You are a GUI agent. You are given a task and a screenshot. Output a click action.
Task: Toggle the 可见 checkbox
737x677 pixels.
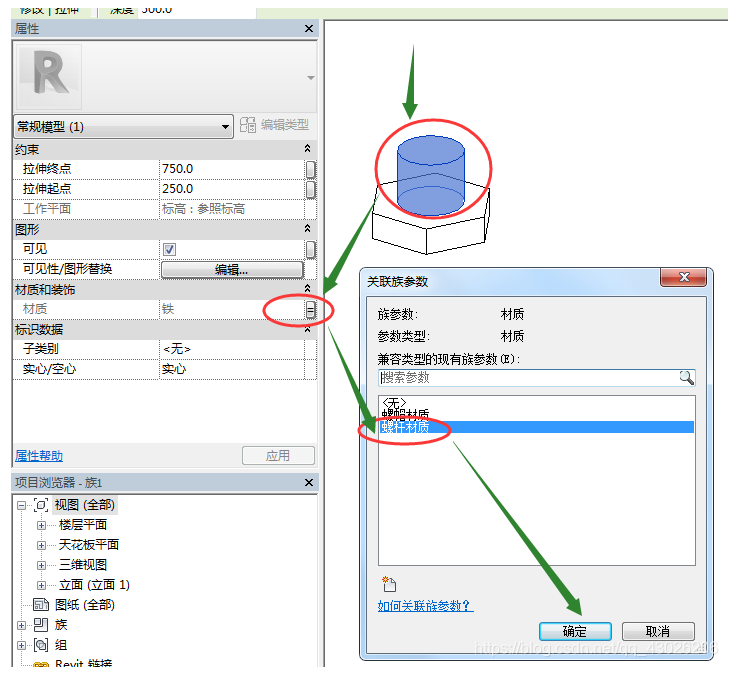(x=170, y=249)
